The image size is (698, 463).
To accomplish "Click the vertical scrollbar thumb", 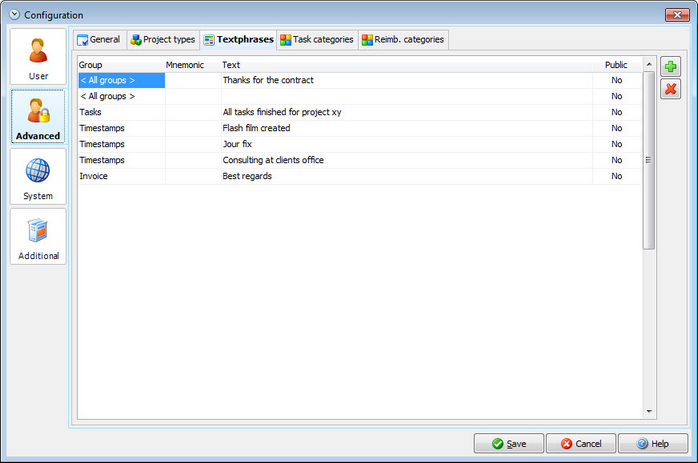I will click(649, 160).
